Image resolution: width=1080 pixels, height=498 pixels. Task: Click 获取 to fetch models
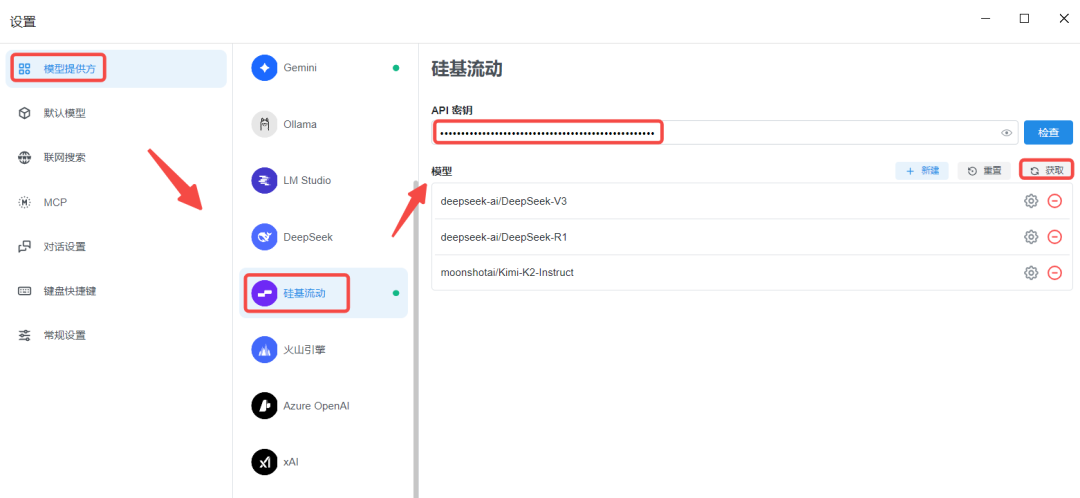(1046, 171)
